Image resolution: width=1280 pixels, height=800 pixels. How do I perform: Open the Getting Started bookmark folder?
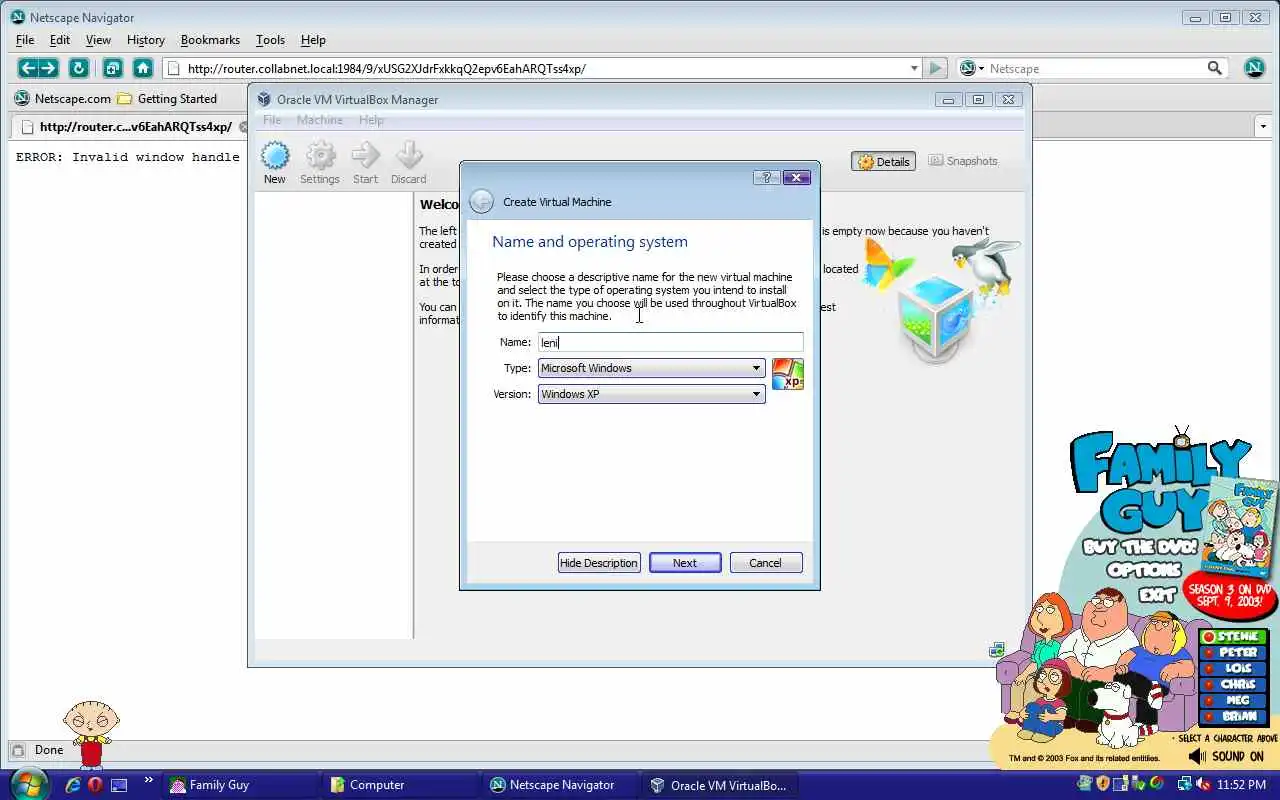(167, 98)
